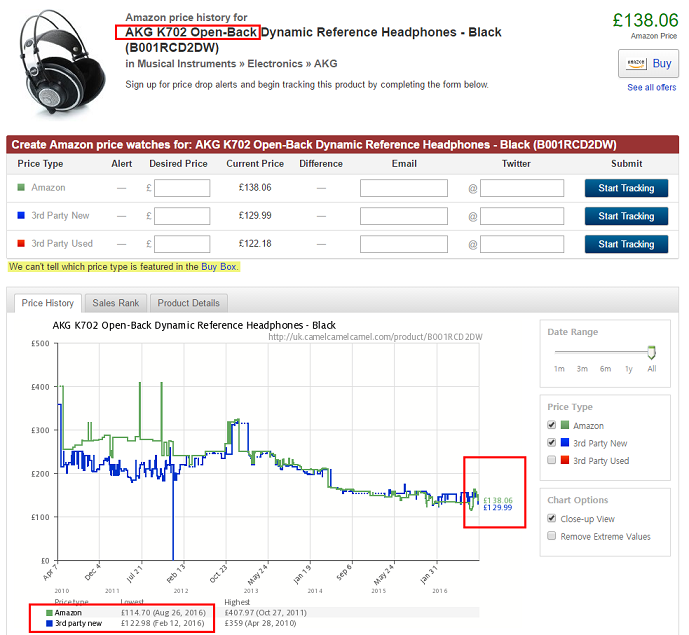Viewport: 689px width, 635px height.
Task: Switch to the Sales Rank tab
Action: [x=114, y=303]
